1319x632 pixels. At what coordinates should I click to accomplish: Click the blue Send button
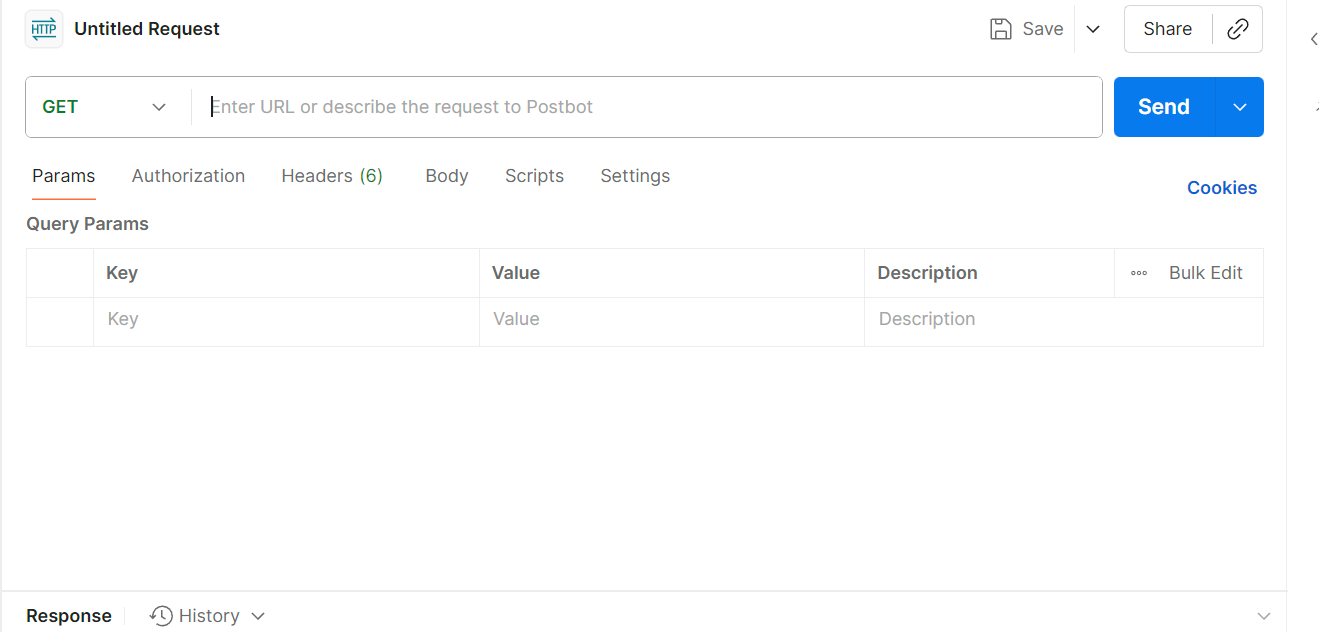pos(1164,107)
